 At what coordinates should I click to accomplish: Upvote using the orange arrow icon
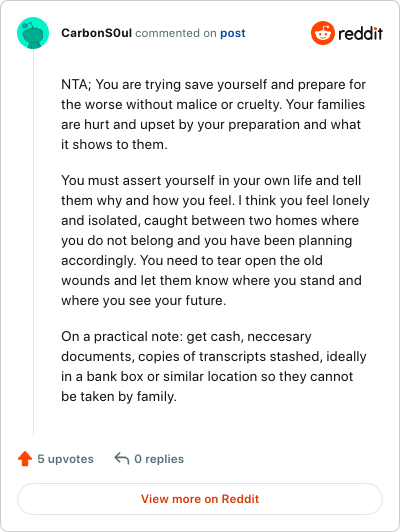point(25,458)
